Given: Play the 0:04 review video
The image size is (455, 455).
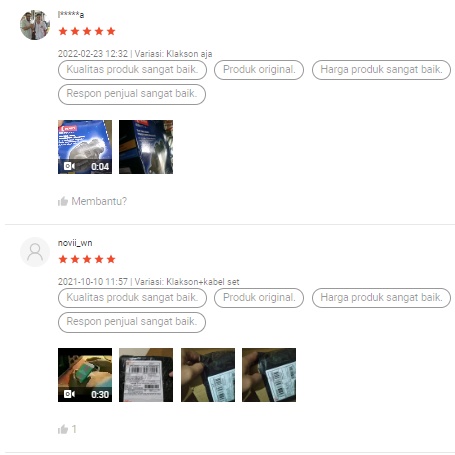Looking at the screenshot, I should pyautogui.click(x=85, y=147).
